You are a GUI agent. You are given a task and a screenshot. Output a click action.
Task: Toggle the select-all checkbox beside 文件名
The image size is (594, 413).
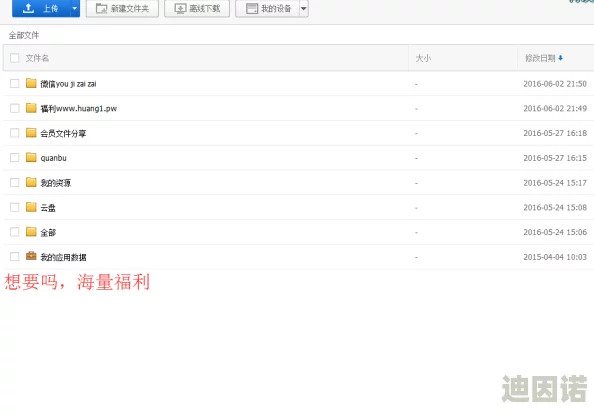point(14,58)
